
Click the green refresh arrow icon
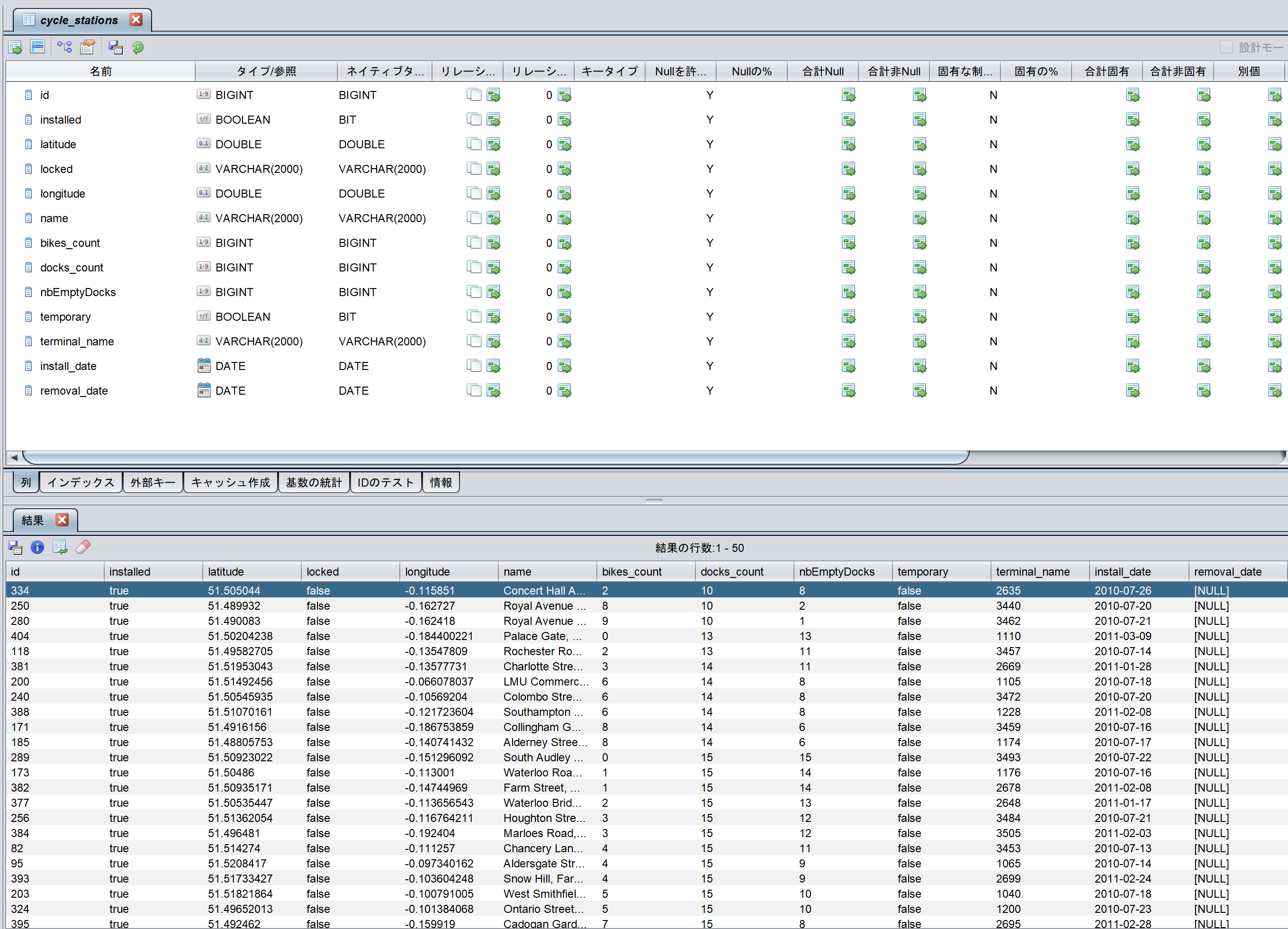coord(138,48)
